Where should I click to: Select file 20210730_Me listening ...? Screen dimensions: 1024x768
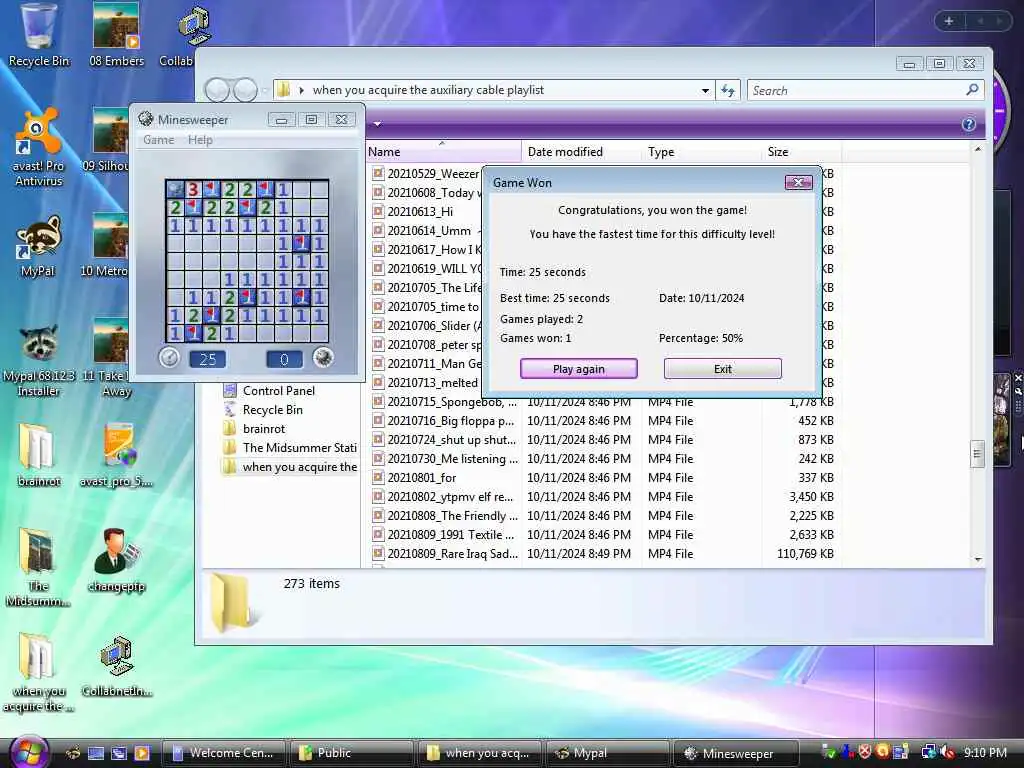click(x=451, y=458)
